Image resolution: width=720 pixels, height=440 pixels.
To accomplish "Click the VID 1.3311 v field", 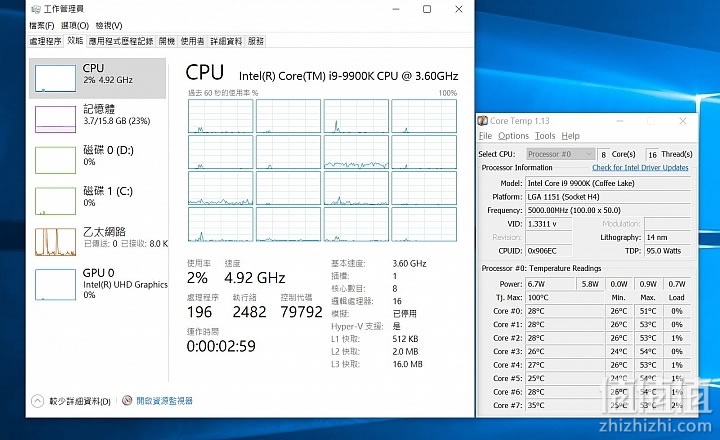I will click(x=549, y=224).
